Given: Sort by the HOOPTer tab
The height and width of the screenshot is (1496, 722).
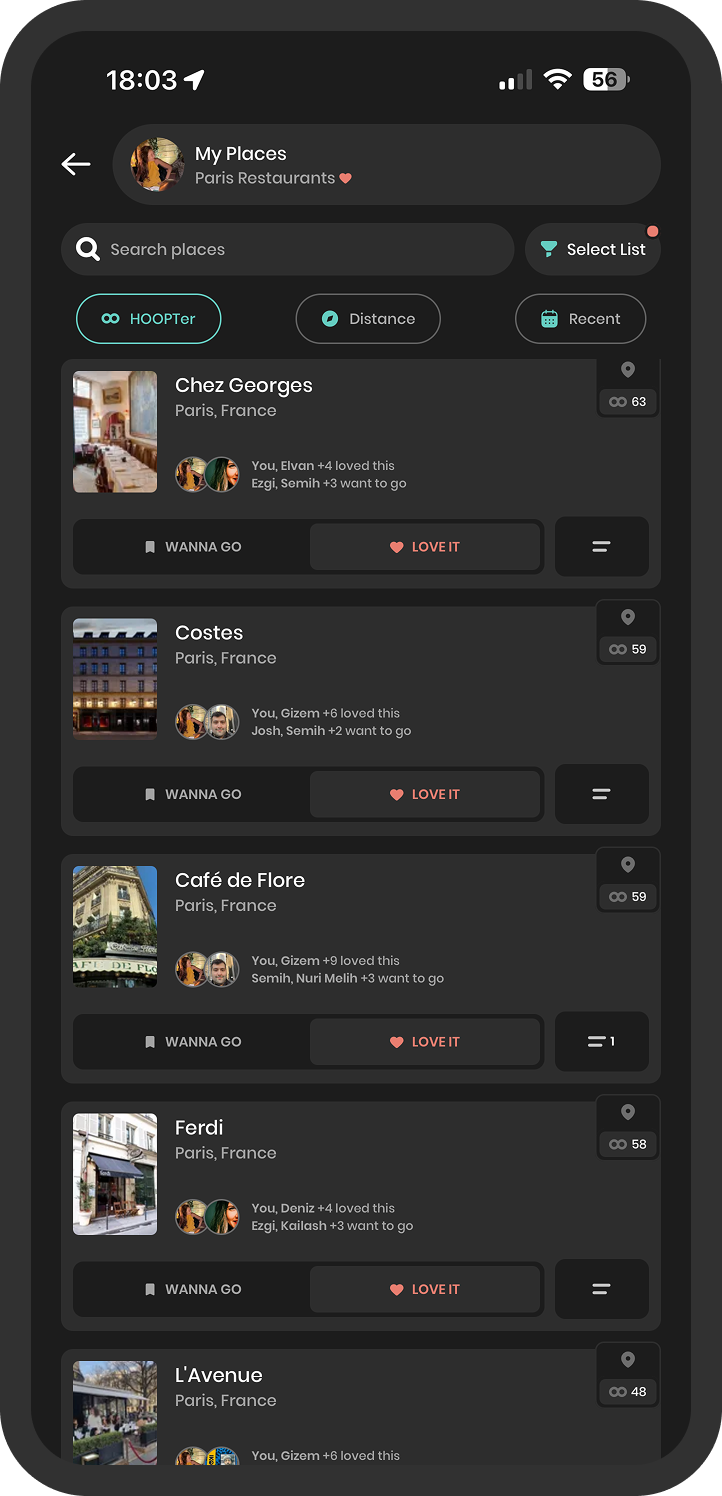Looking at the screenshot, I should pyautogui.click(x=149, y=319).
